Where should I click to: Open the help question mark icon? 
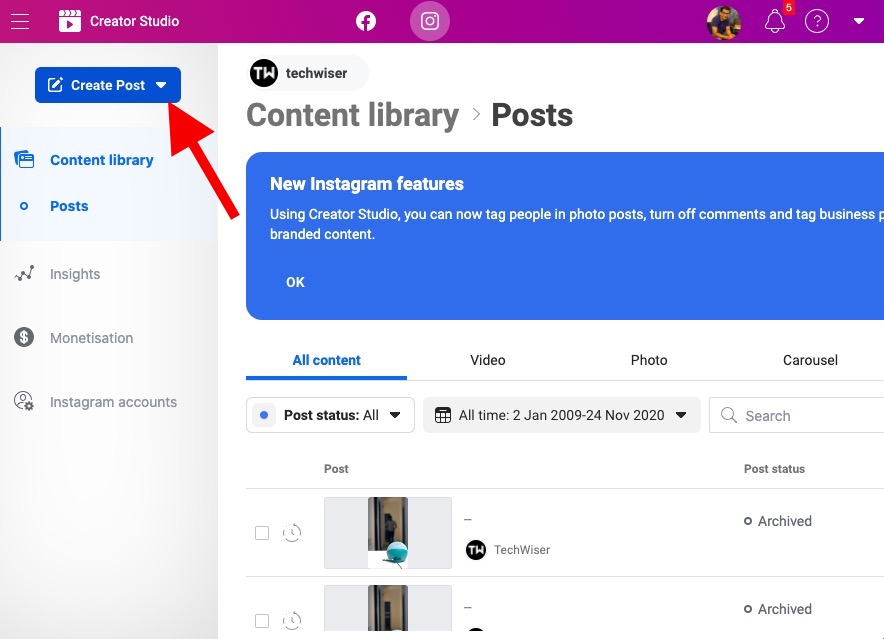pyautogui.click(x=817, y=22)
